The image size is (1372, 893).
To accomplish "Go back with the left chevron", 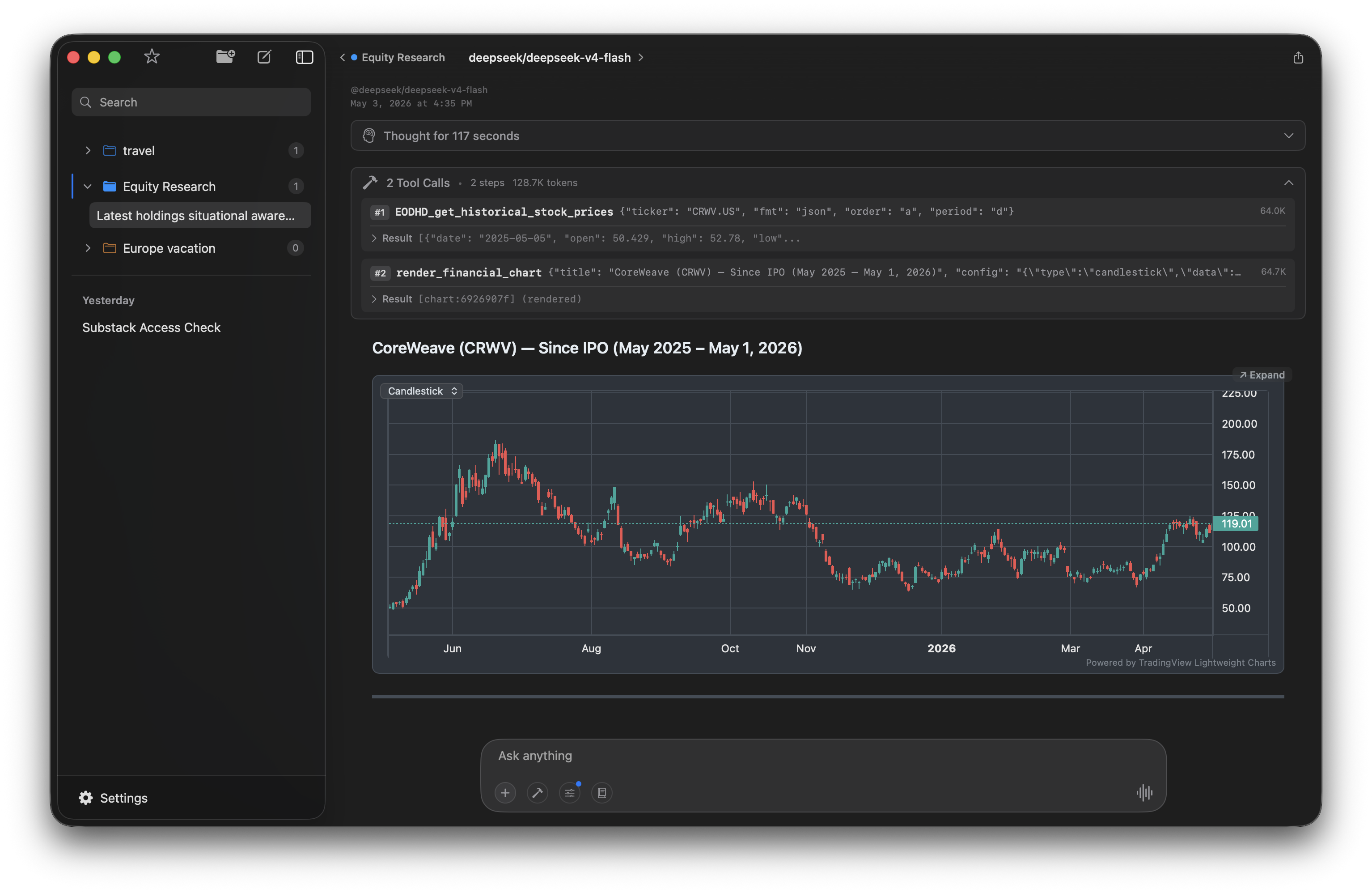I will coord(343,57).
